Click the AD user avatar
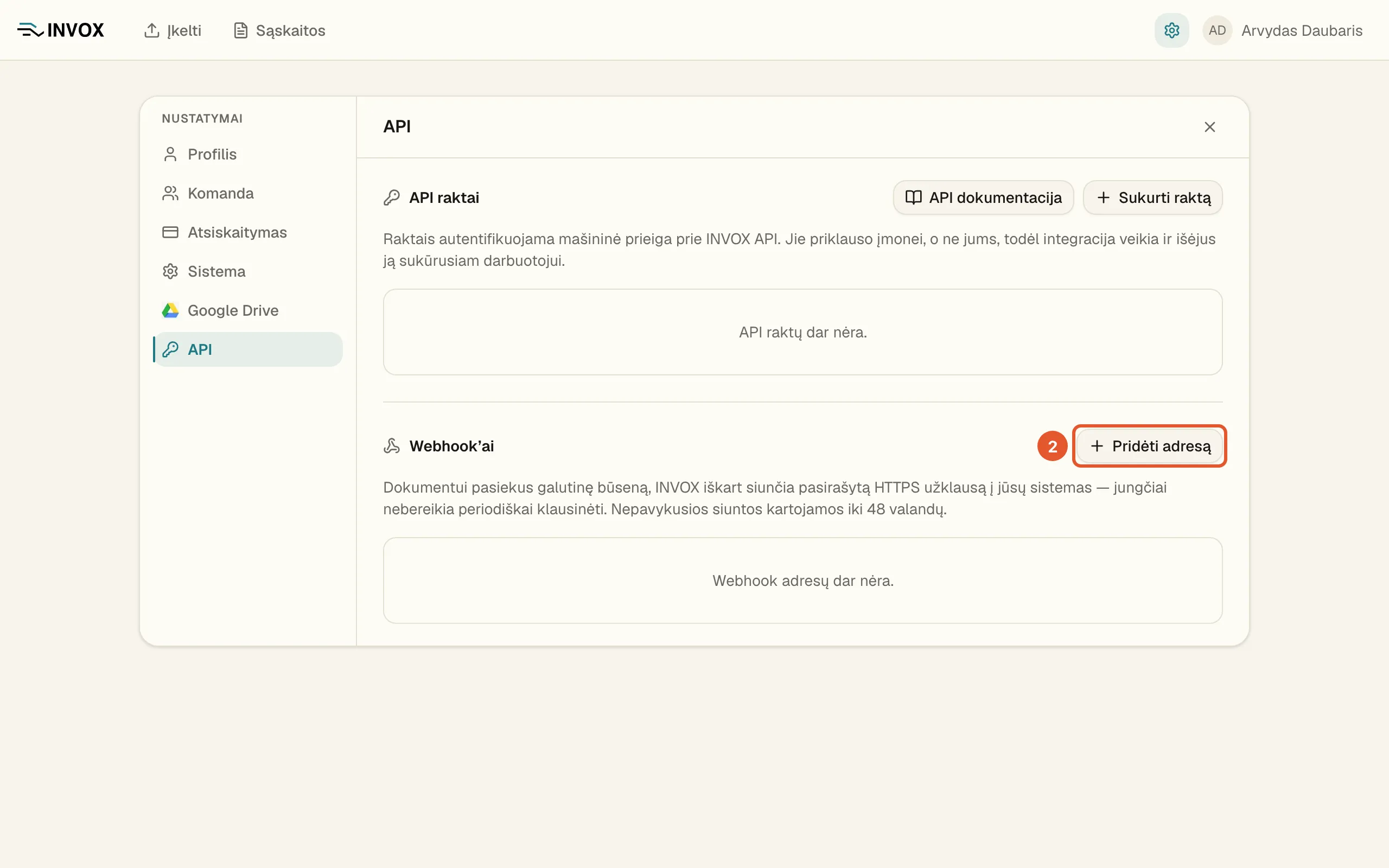The image size is (1389, 868). [x=1217, y=30]
